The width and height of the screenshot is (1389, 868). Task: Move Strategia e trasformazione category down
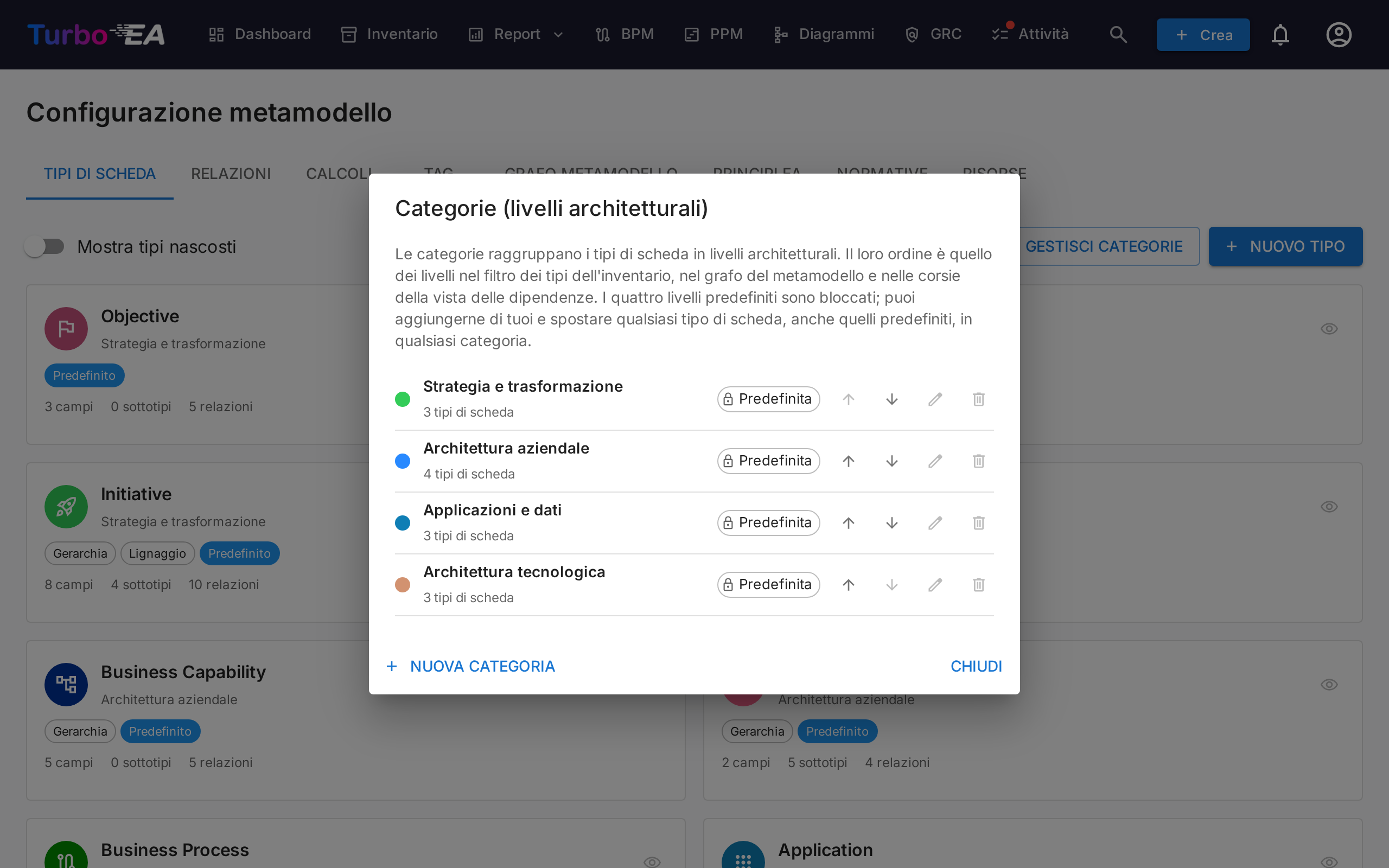(891, 399)
